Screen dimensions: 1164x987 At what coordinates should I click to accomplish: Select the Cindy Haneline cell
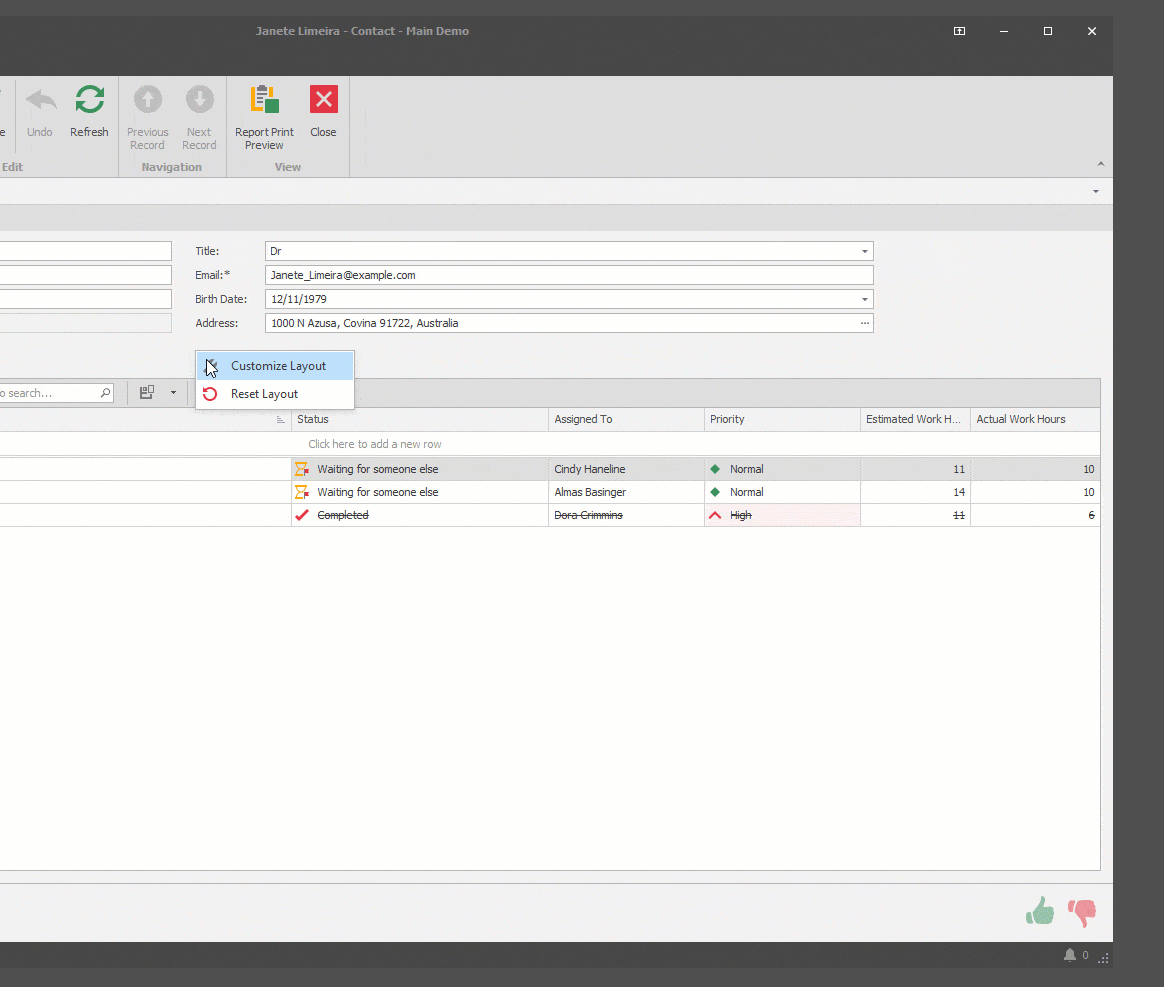[626, 469]
